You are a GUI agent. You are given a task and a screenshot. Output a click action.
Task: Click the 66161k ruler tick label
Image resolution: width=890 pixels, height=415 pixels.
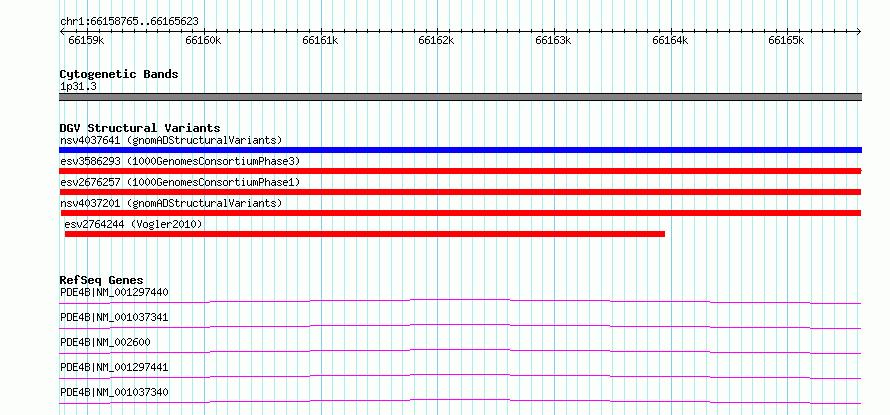320,40
